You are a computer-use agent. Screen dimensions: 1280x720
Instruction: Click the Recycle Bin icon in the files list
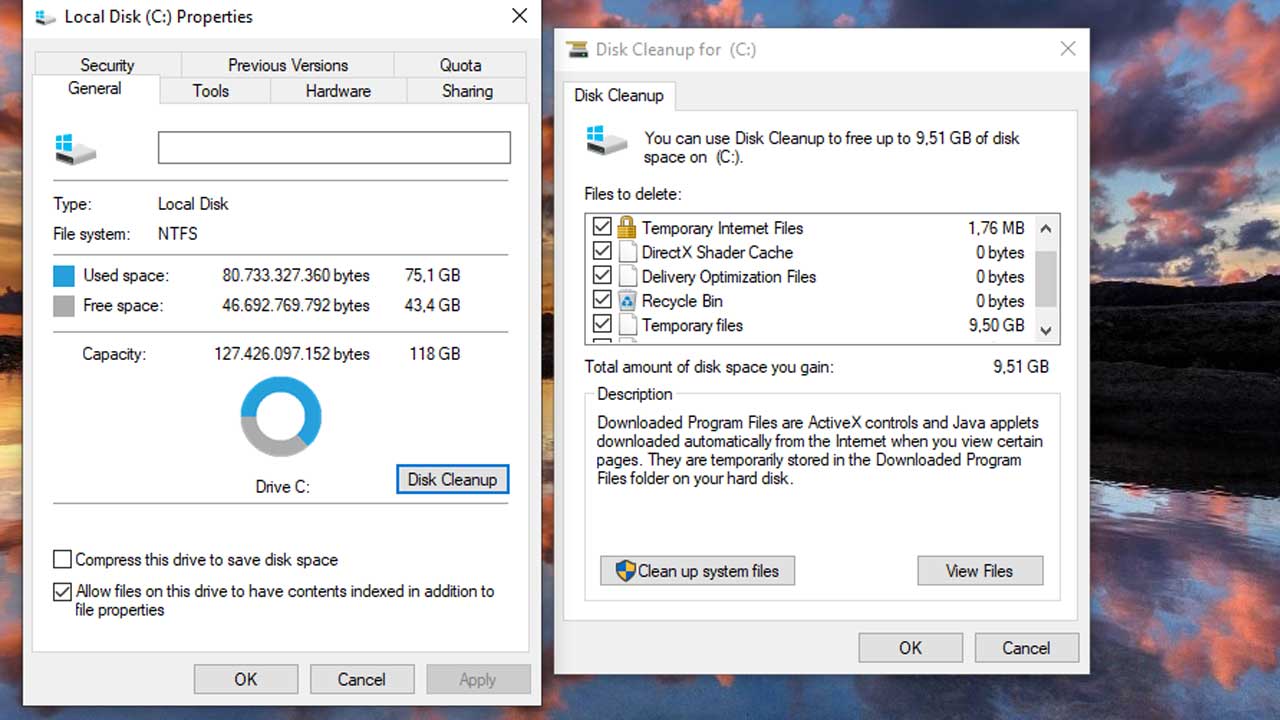coord(628,301)
